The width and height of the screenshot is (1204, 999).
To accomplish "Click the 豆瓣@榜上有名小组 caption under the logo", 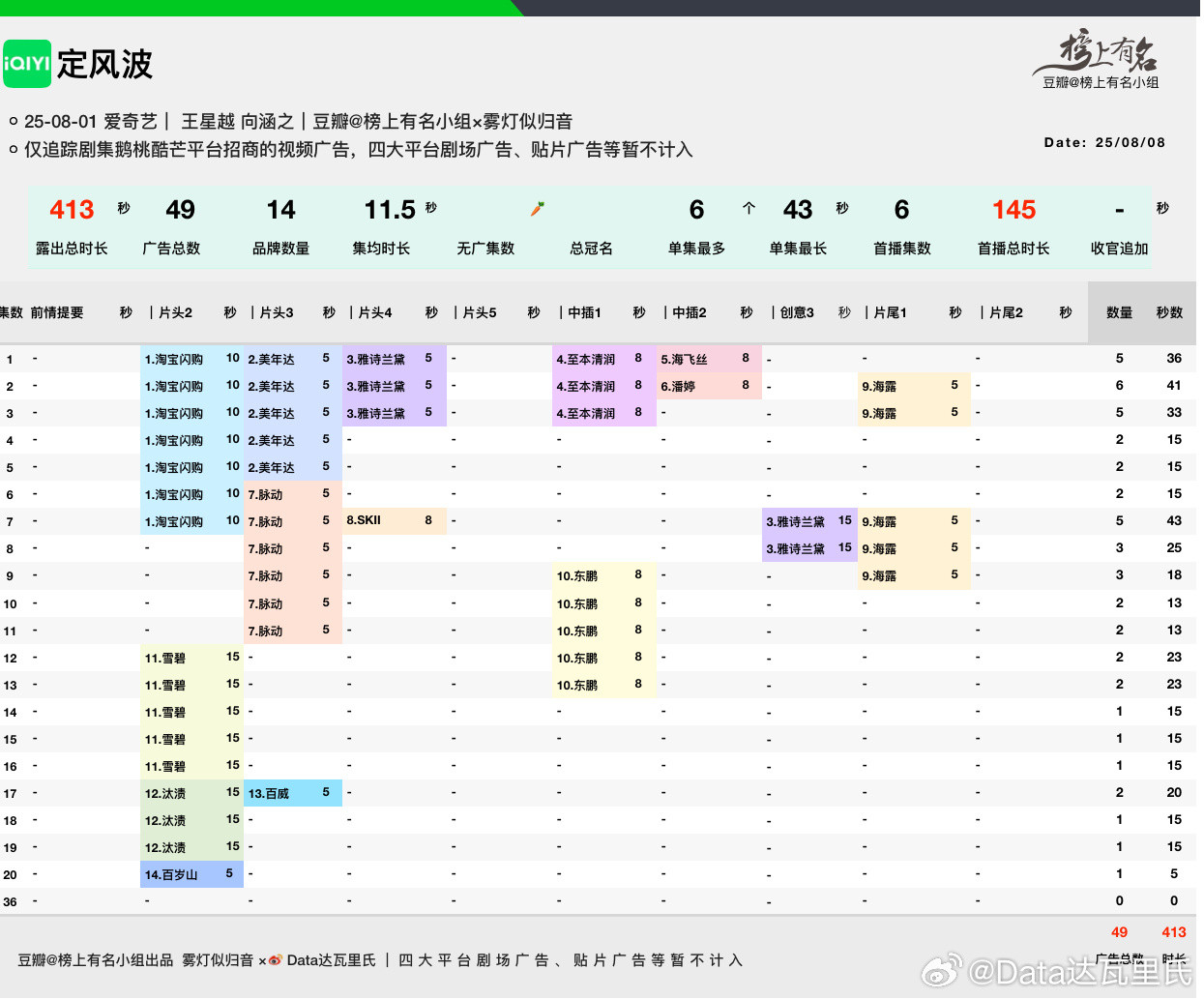I will point(1101,83).
